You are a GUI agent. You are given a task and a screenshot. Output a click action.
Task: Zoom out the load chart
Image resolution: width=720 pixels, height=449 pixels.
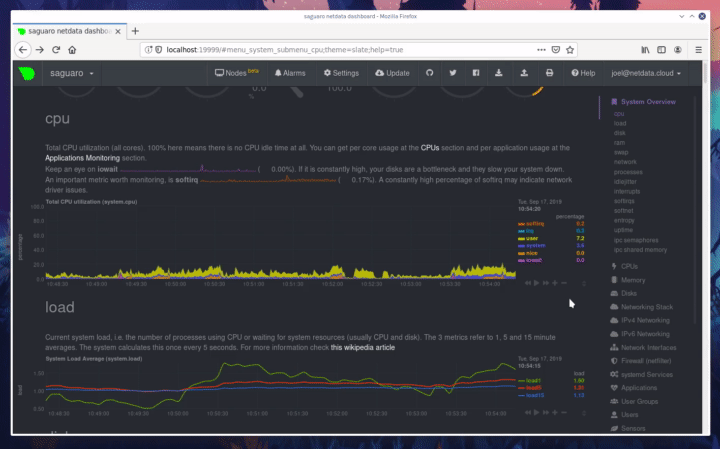pos(564,413)
